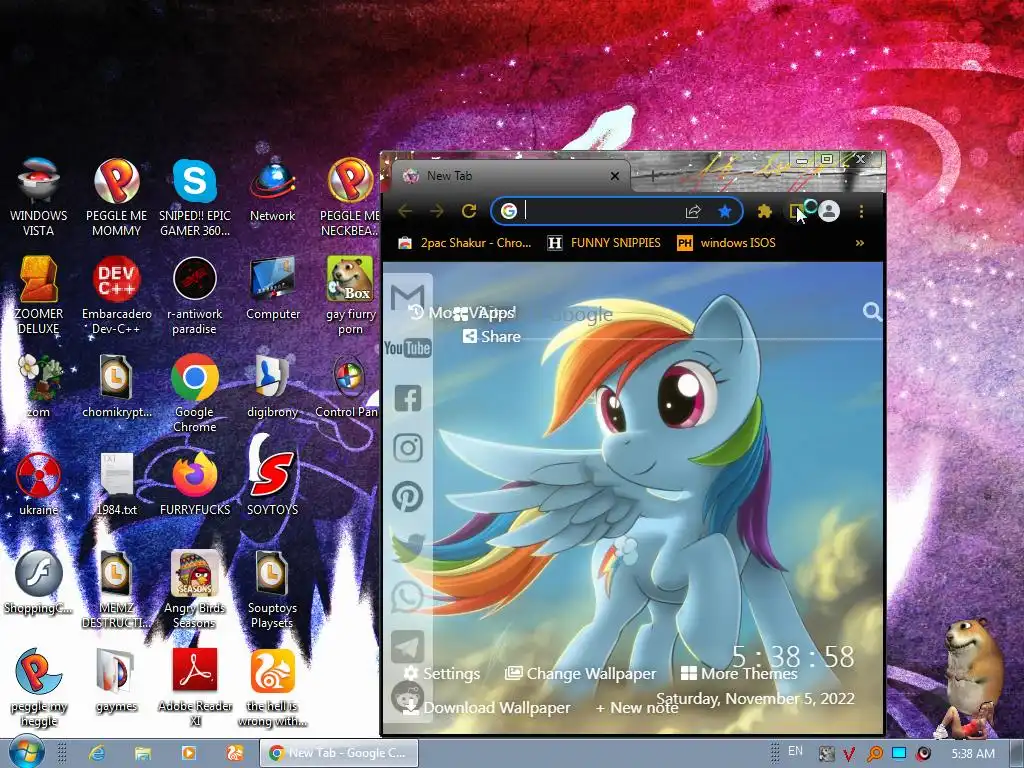Open Reddit sidebar shortcut
This screenshot has width=1024, height=768.
(x=408, y=697)
